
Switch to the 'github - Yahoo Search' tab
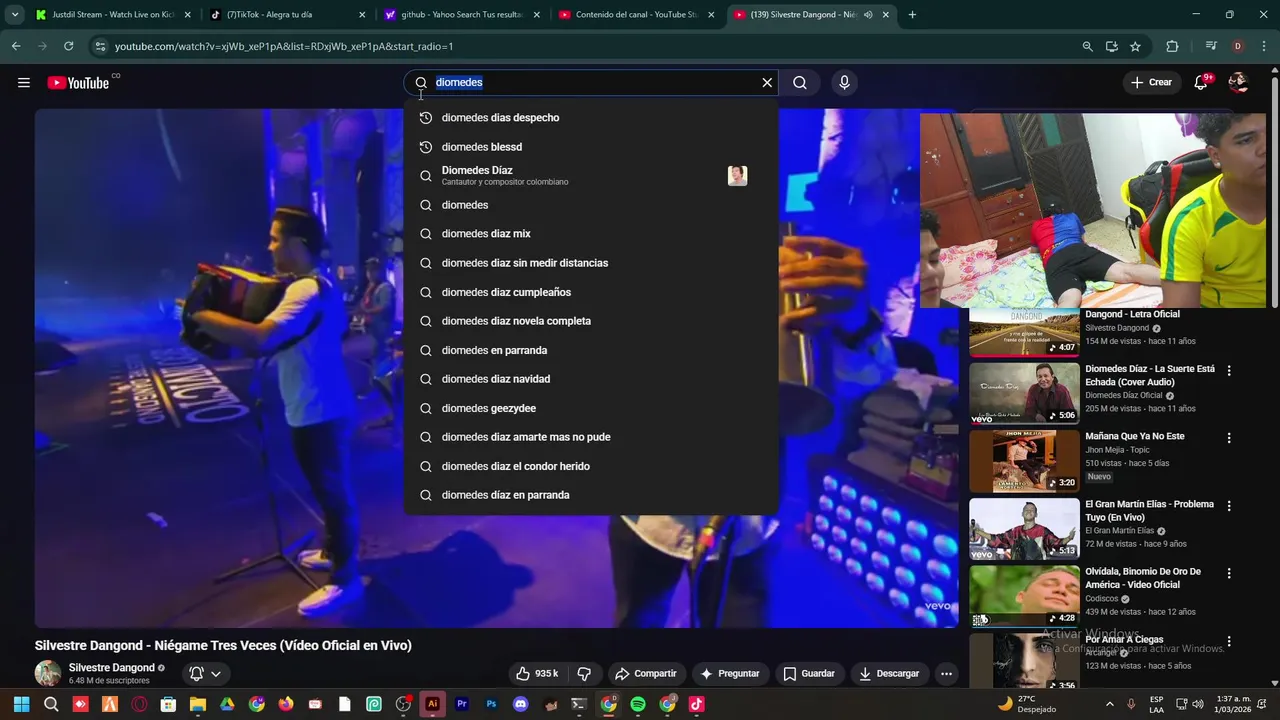tap(461, 15)
